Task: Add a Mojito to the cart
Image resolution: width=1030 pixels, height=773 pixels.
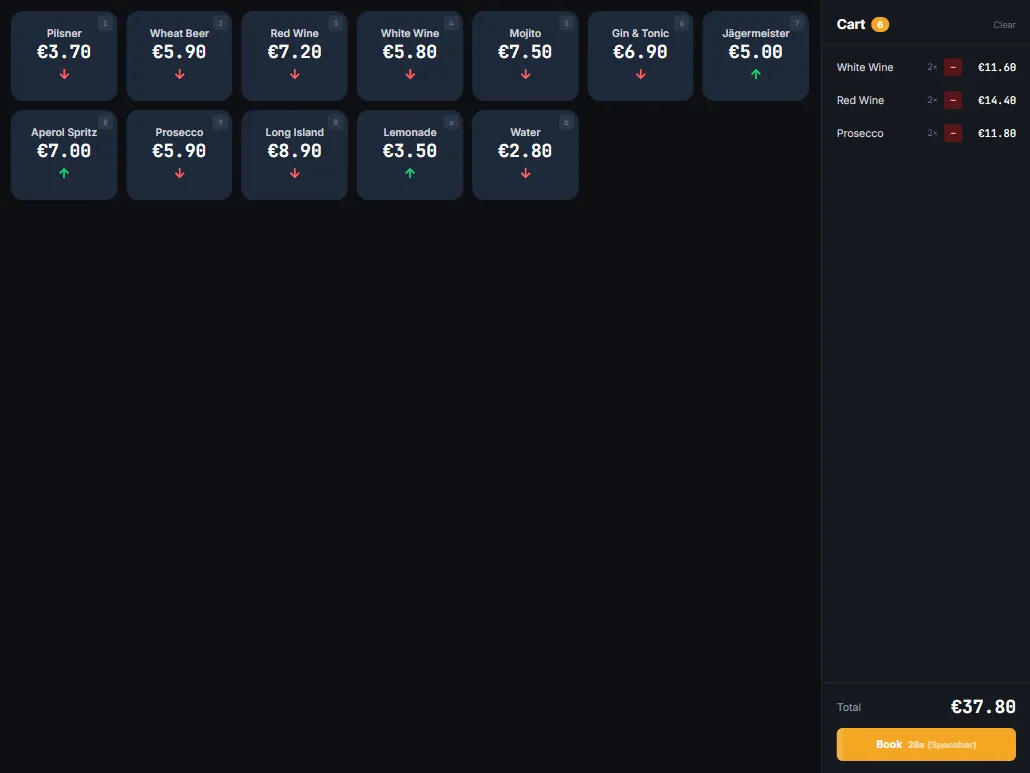Action: click(x=526, y=56)
